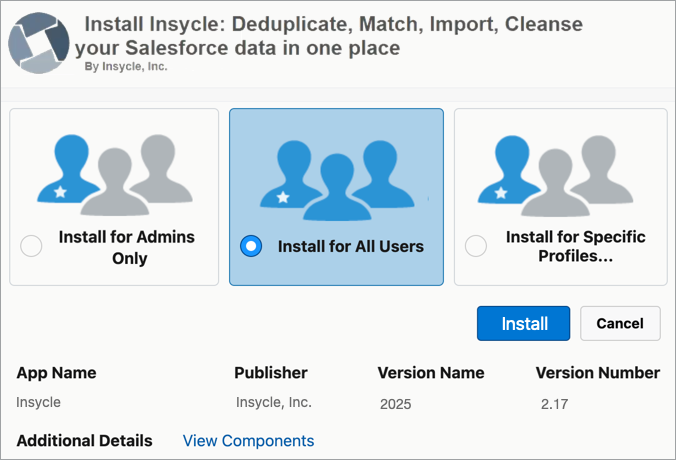The height and width of the screenshot is (460, 676).
Task: Open the View Components link
Action: point(248,441)
